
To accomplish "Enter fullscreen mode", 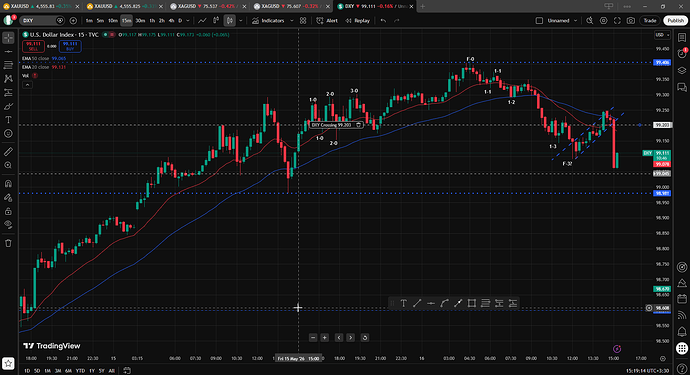I will click(x=617, y=21).
